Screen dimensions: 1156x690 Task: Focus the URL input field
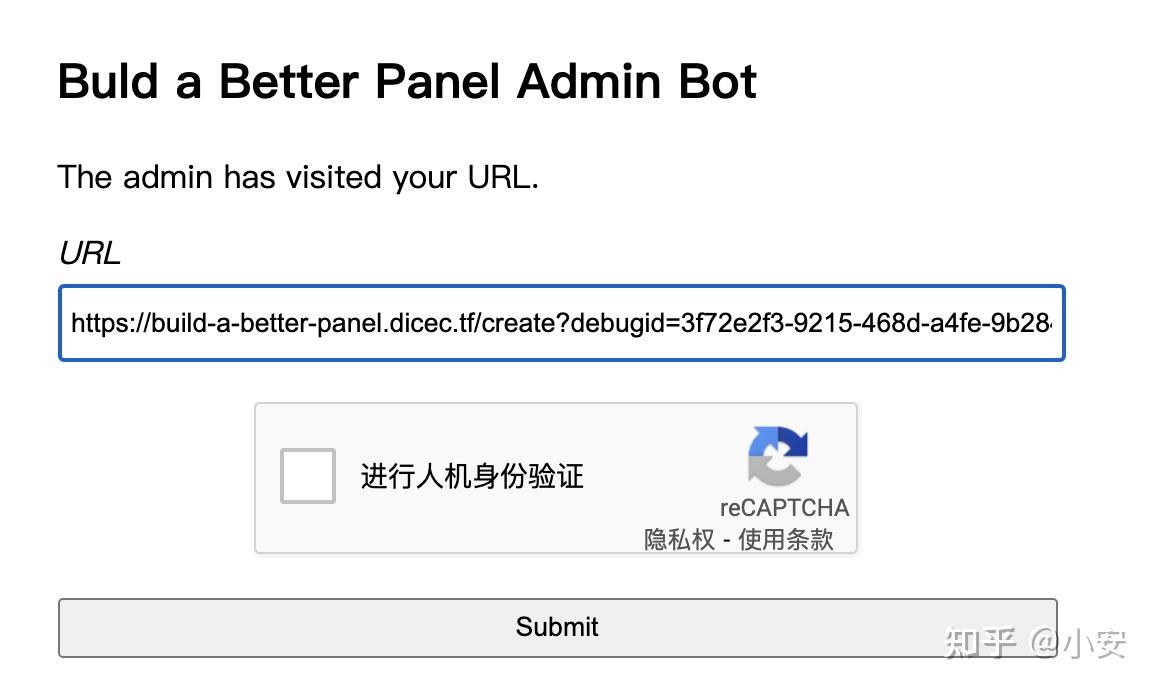(x=561, y=323)
